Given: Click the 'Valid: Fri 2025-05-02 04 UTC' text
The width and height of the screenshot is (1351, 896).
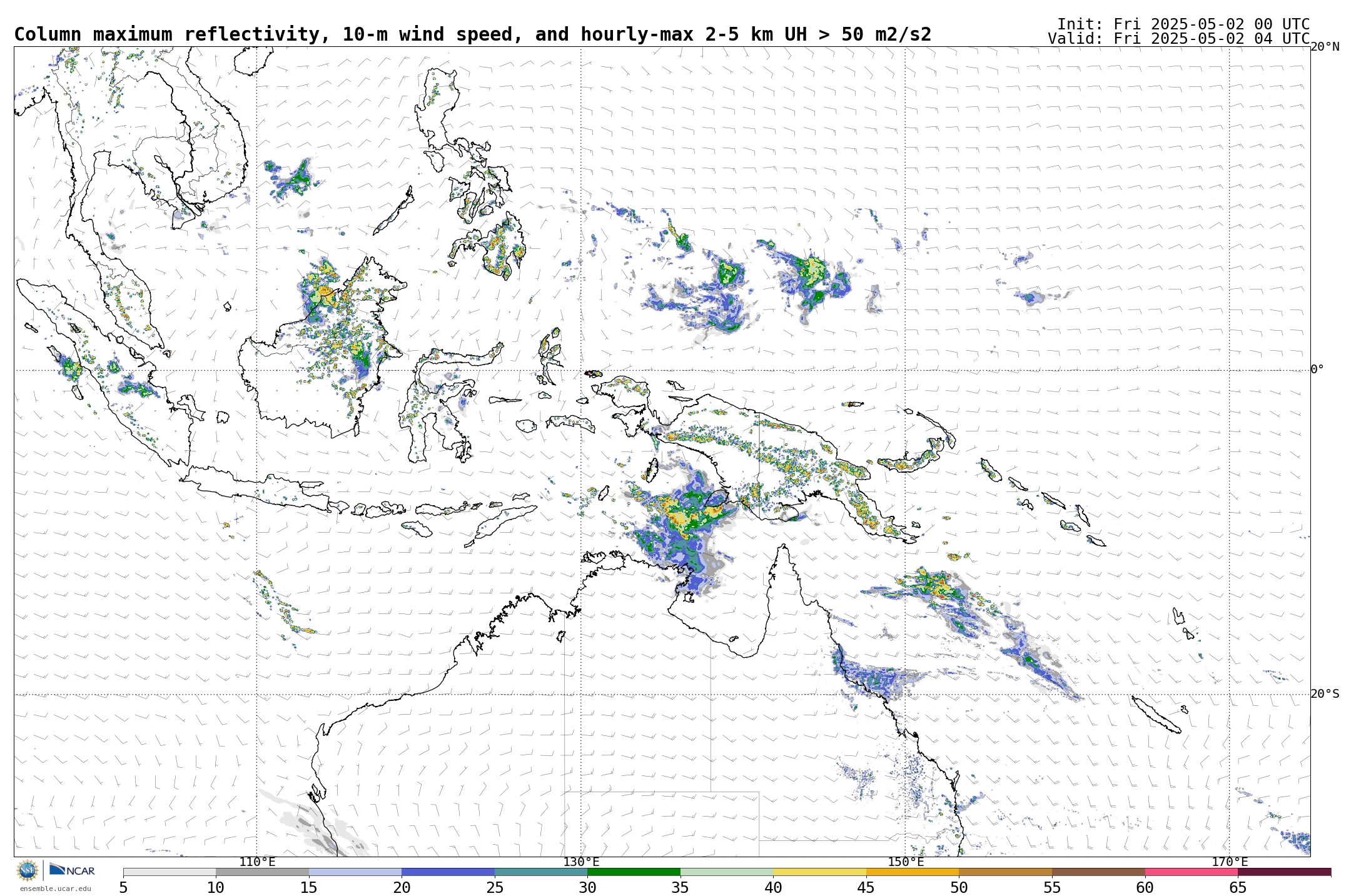Looking at the screenshot, I should [x=1179, y=39].
